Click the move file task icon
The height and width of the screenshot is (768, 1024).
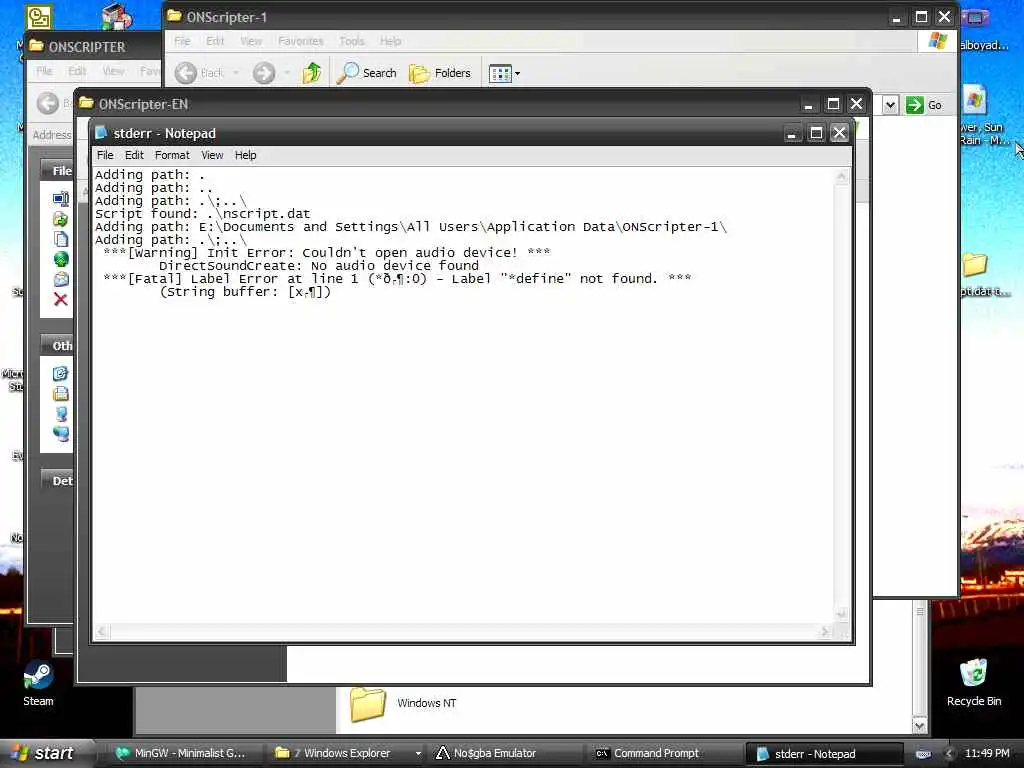[61, 219]
